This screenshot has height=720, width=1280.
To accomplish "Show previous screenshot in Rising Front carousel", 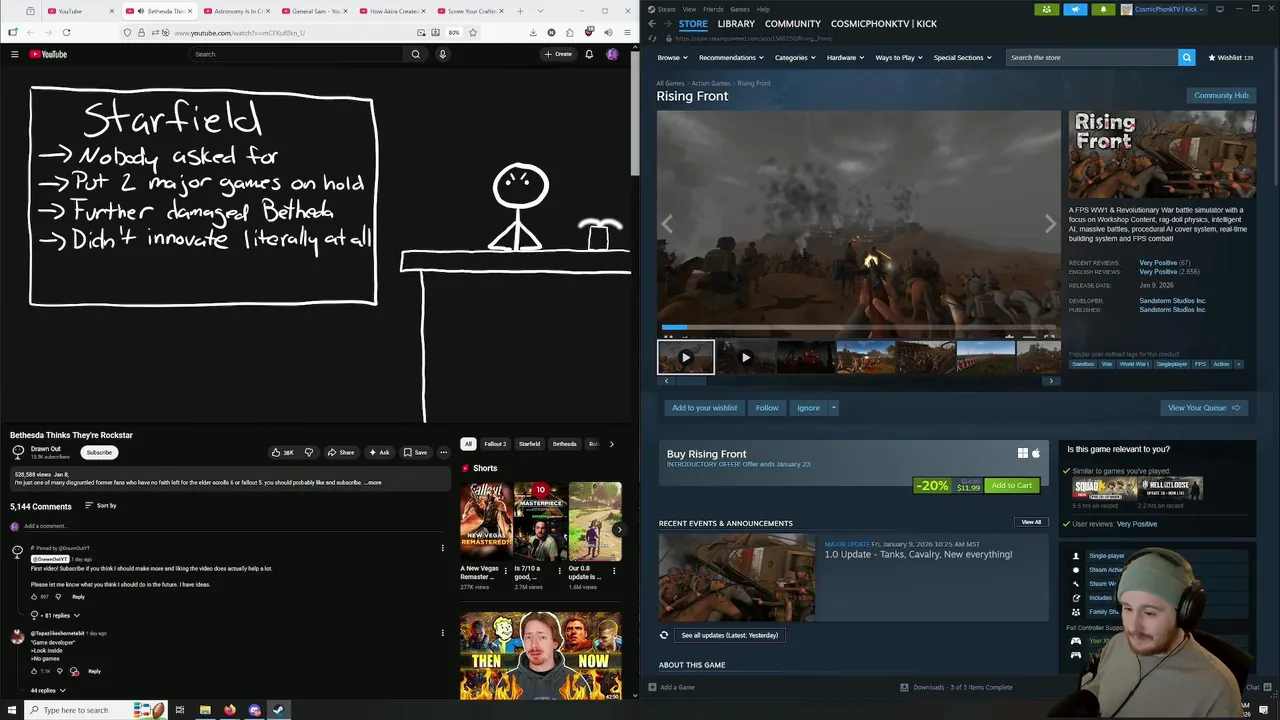I will click(667, 224).
